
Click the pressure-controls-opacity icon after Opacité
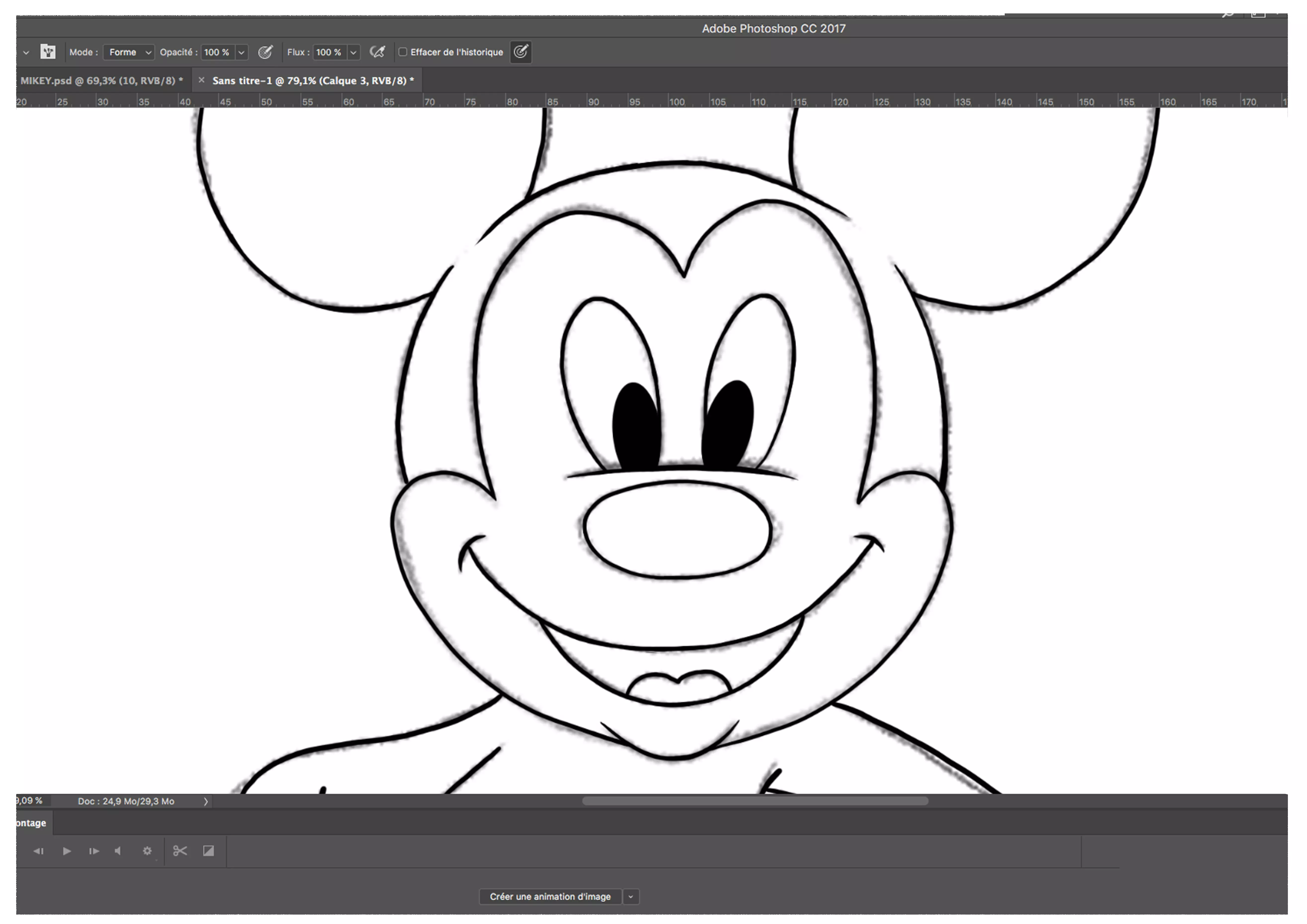pyautogui.click(x=265, y=52)
